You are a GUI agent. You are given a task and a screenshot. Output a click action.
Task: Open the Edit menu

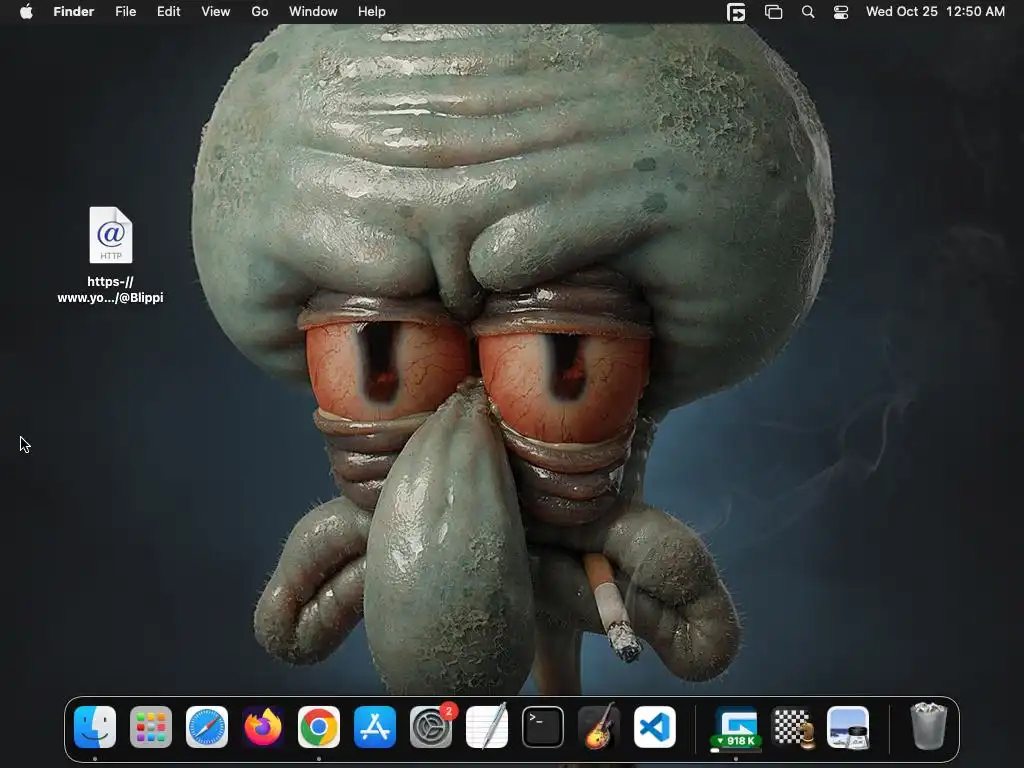click(168, 12)
